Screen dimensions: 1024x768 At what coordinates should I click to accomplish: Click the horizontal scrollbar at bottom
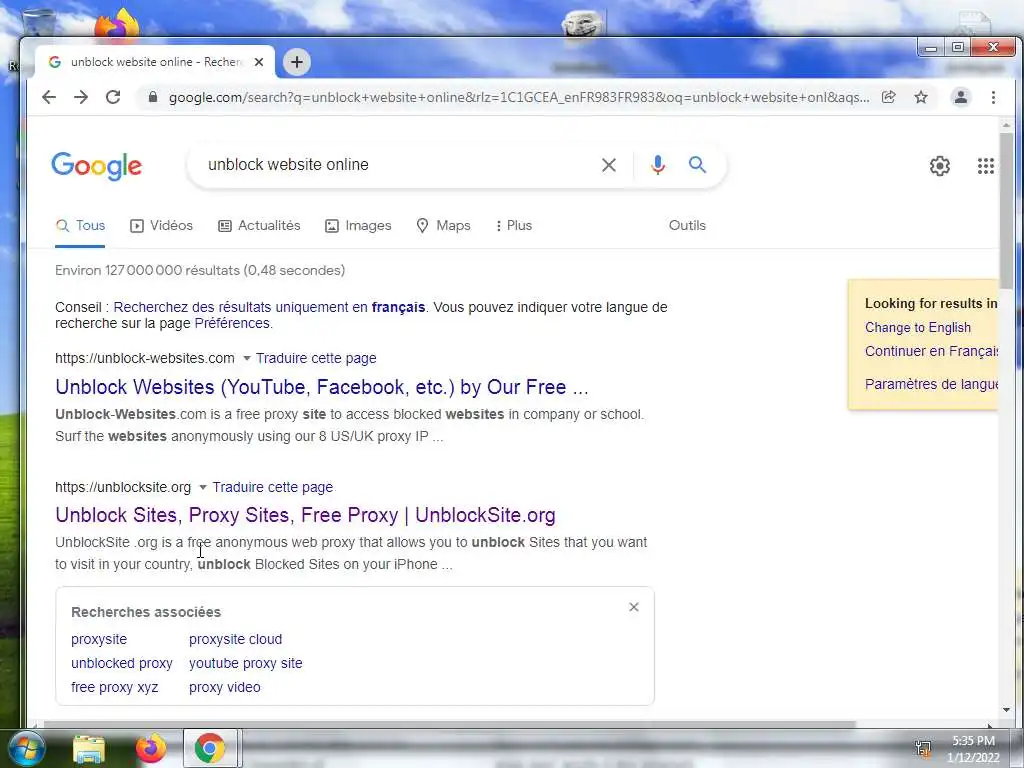point(449,724)
